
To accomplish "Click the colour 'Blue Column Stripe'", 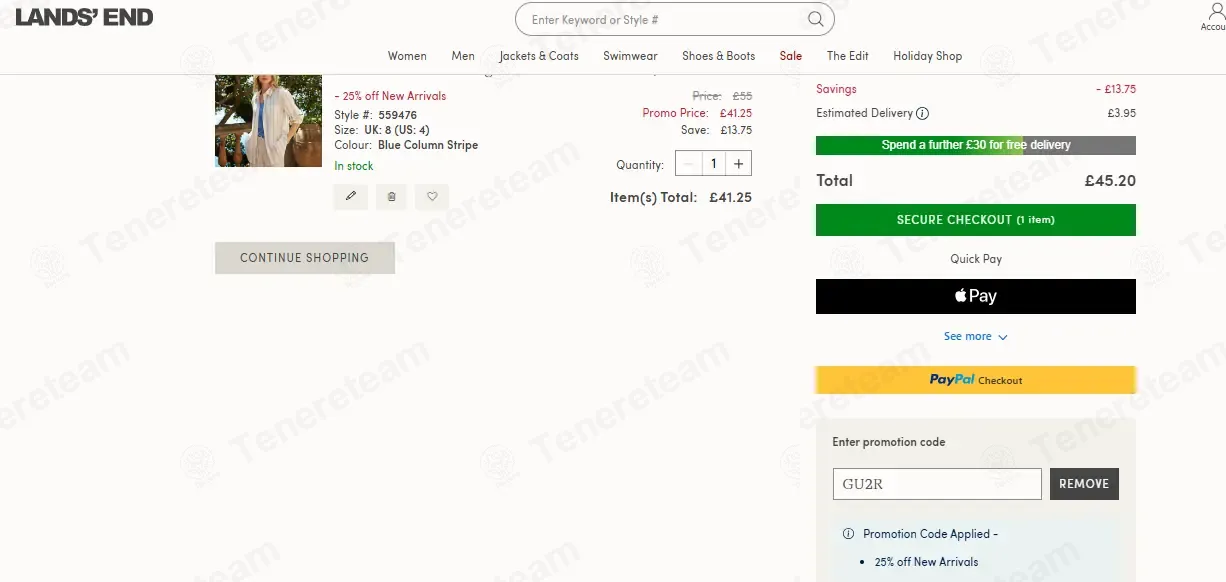I will coord(428,145).
